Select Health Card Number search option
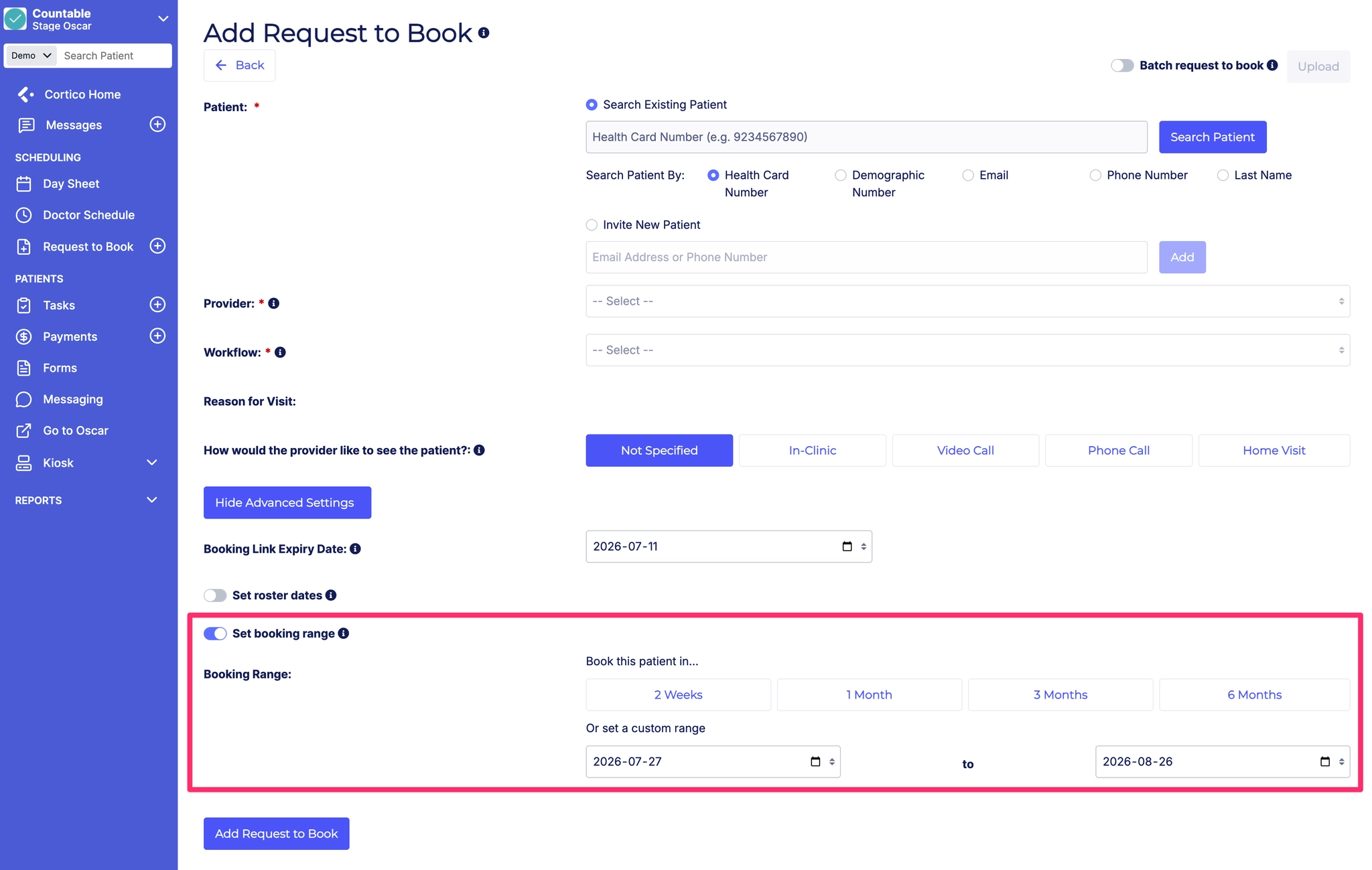1372x870 pixels. tap(713, 175)
